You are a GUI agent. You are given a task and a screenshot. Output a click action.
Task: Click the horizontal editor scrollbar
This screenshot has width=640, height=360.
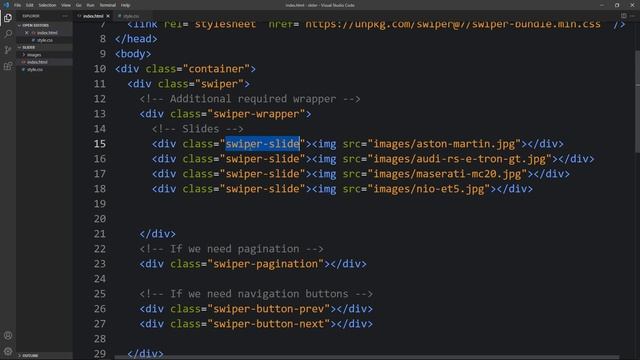[x=367, y=358]
